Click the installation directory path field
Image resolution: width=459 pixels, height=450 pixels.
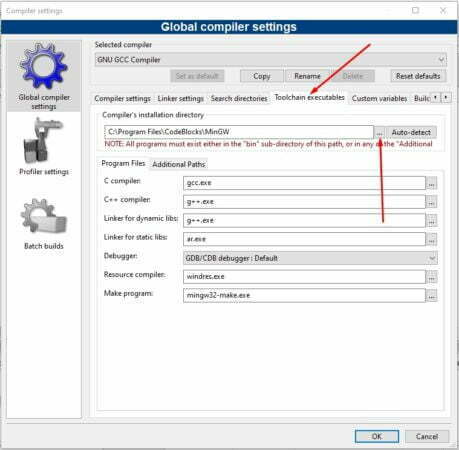pos(239,132)
